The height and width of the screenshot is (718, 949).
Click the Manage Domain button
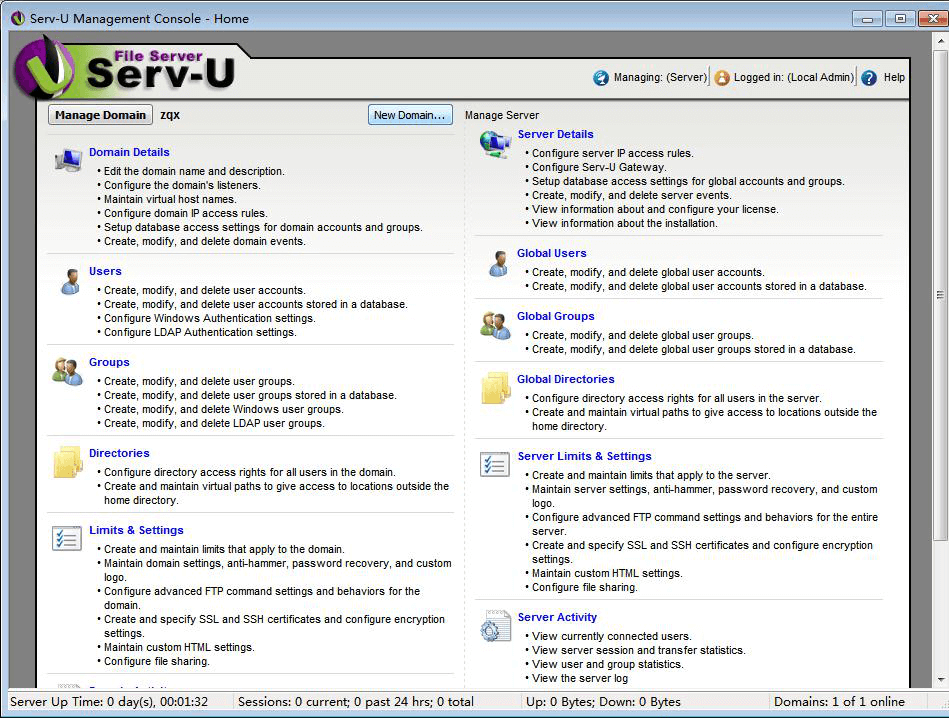(100, 115)
